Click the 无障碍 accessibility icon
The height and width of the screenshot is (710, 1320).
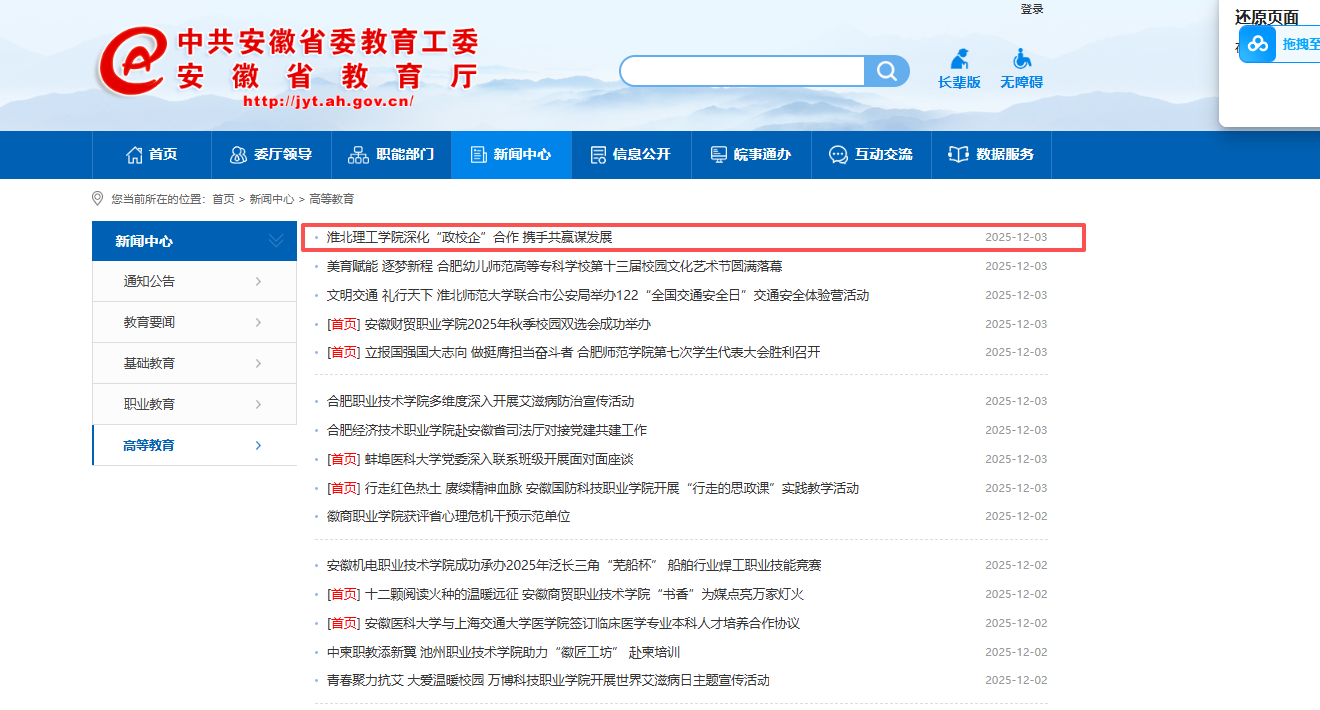[1021, 60]
